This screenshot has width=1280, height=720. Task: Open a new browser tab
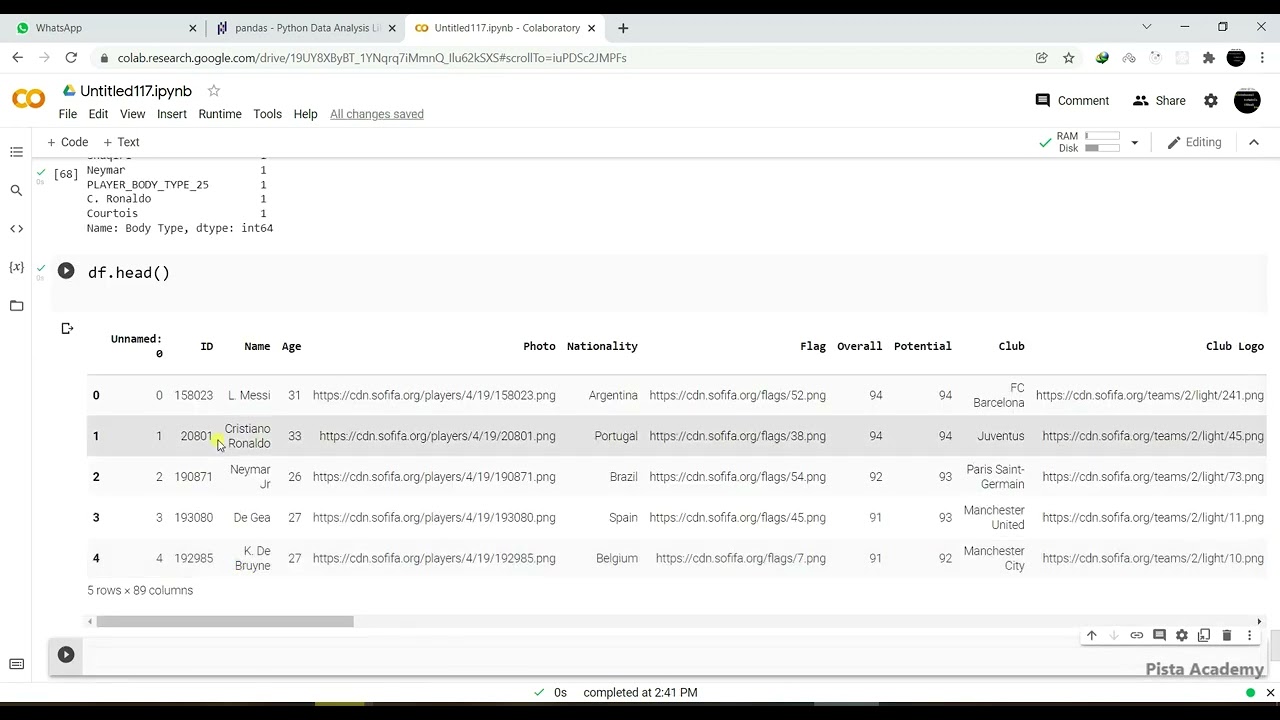[x=623, y=28]
